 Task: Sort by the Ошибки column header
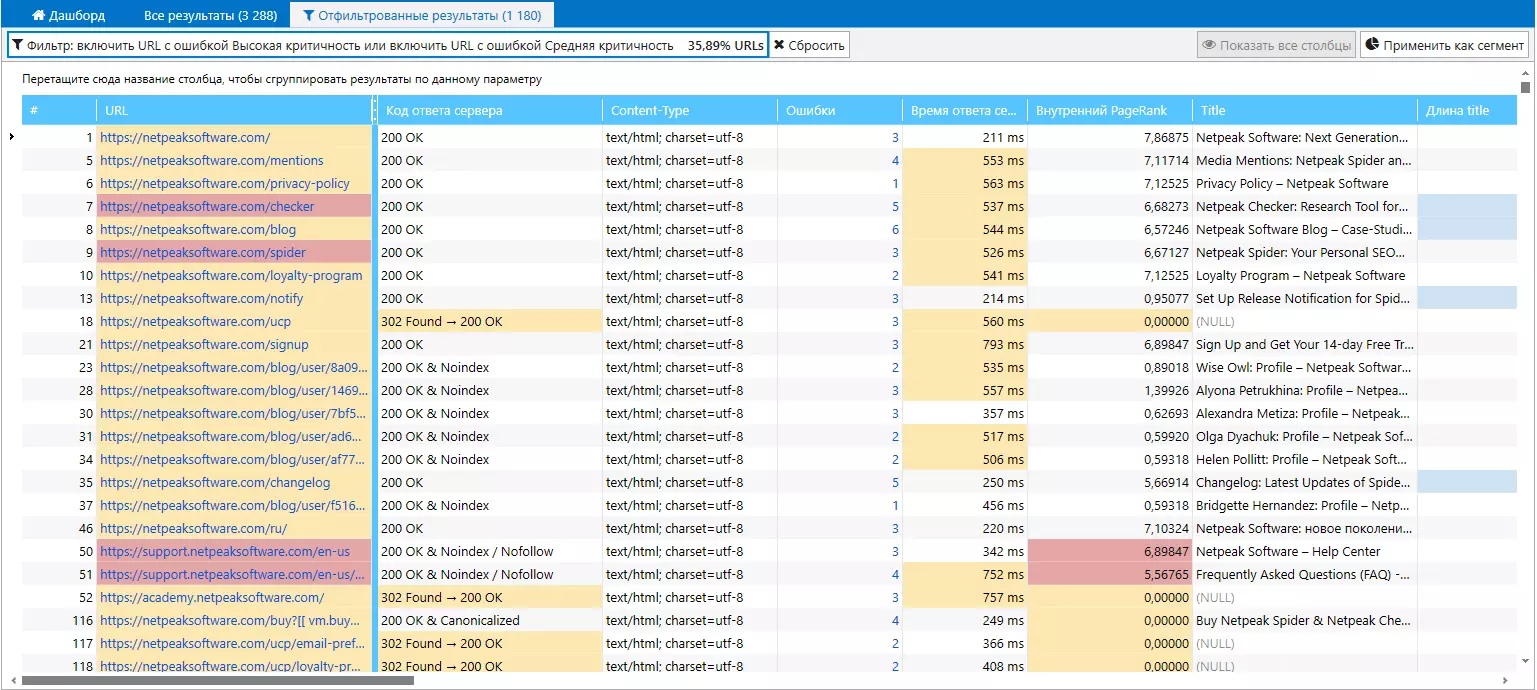(840, 111)
